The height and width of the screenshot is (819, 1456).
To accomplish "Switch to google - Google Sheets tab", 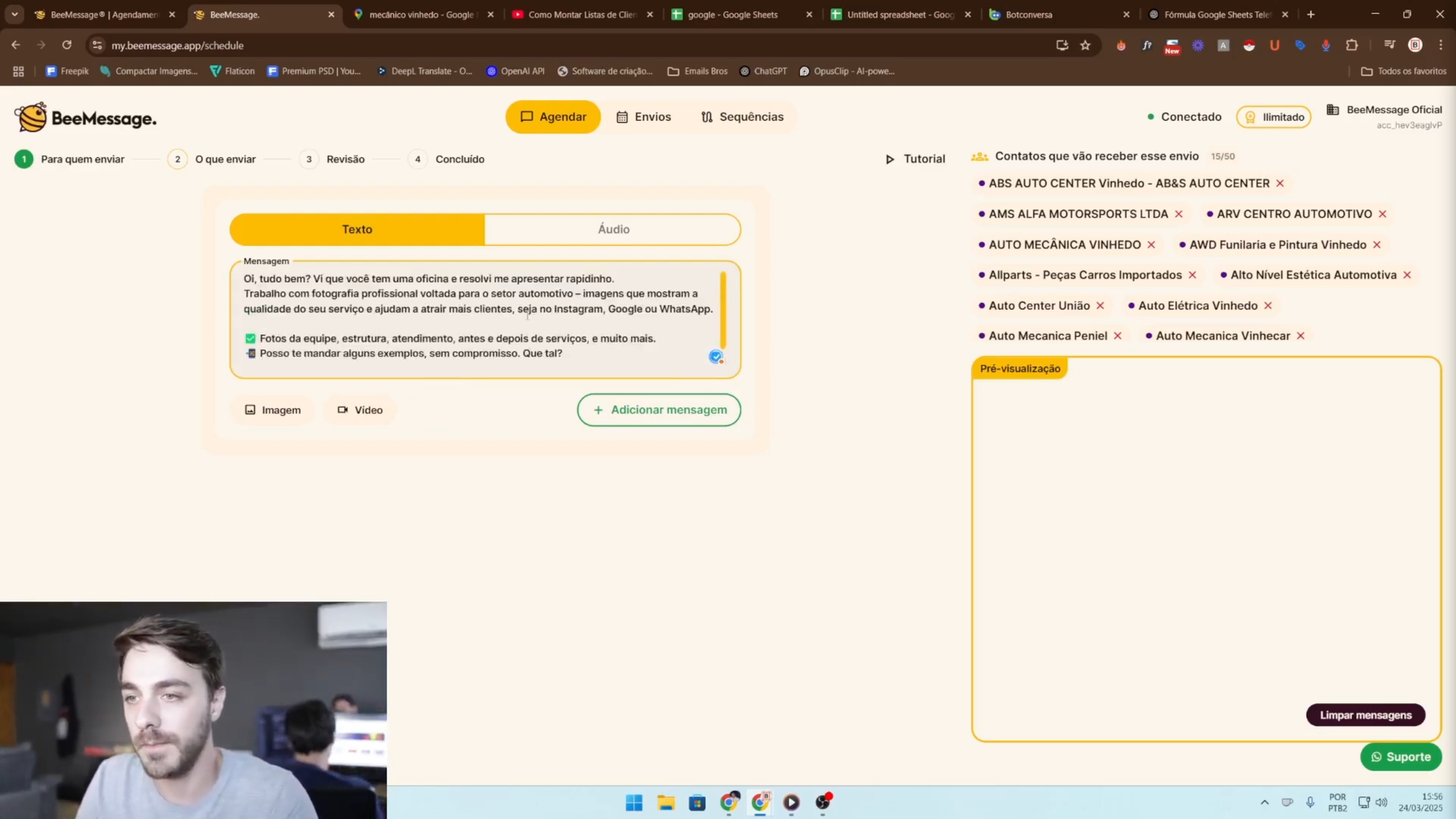I will [741, 15].
